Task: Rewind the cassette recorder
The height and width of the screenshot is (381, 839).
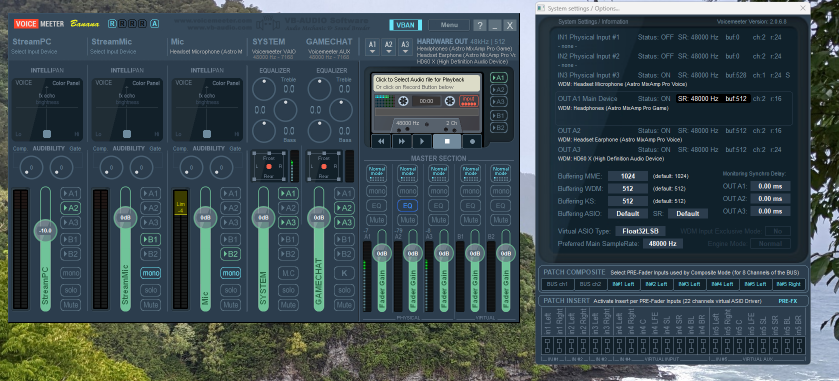Action: point(381,141)
